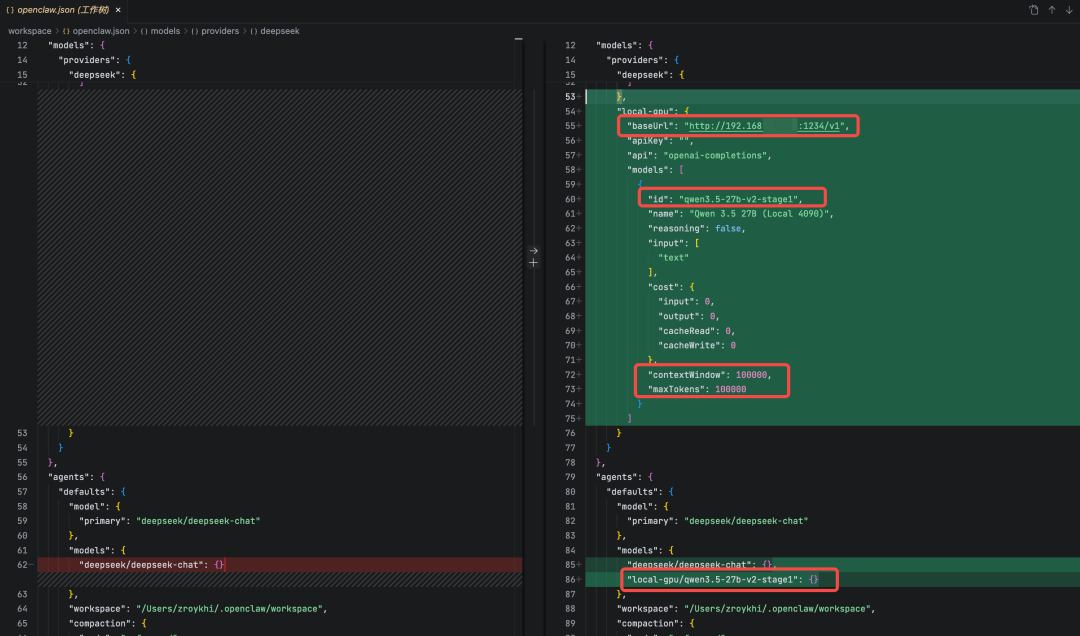Jump to next change with down arrow
The width and height of the screenshot is (1080, 636).
pos(1068,10)
